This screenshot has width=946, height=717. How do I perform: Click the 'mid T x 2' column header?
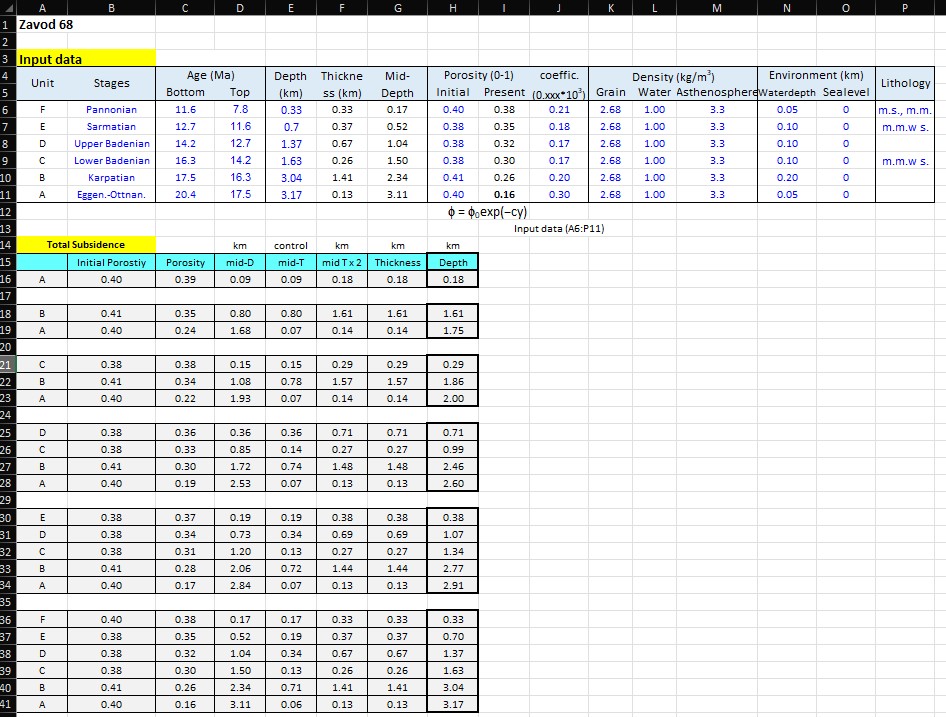(342, 263)
